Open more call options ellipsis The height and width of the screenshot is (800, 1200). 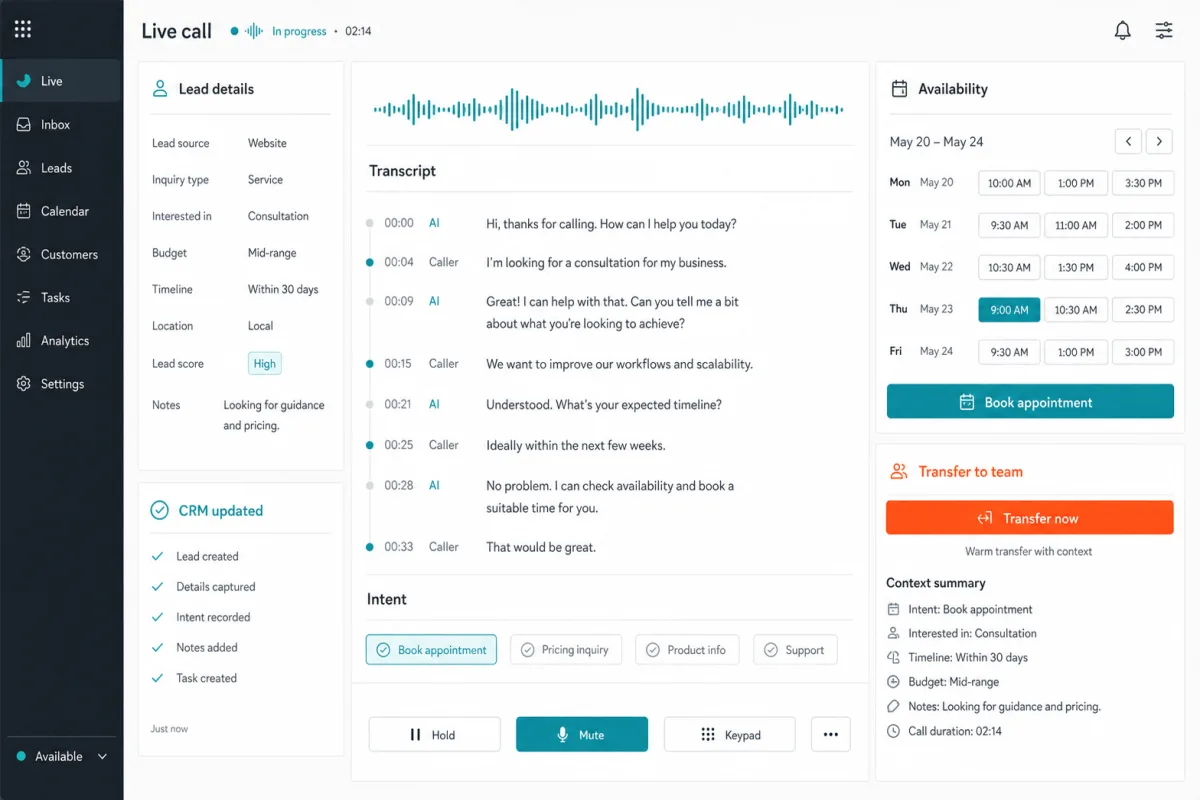pyautogui.click(x=830, y=734)
